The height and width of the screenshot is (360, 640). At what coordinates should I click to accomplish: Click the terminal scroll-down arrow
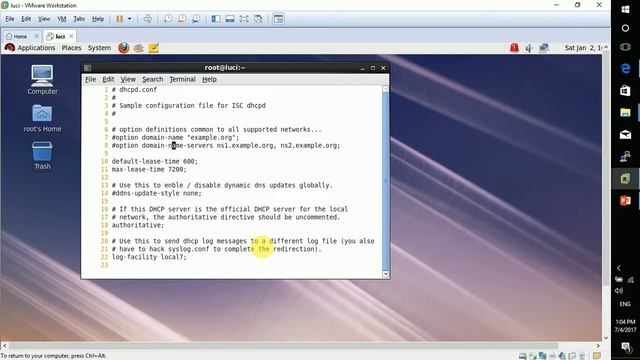(386, 274)
